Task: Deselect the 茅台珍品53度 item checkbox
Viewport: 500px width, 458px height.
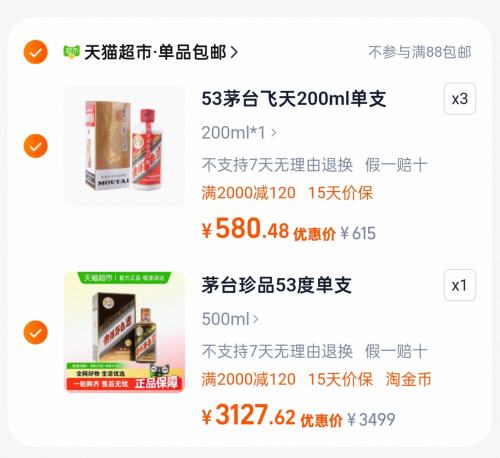Action: (36, 332)
